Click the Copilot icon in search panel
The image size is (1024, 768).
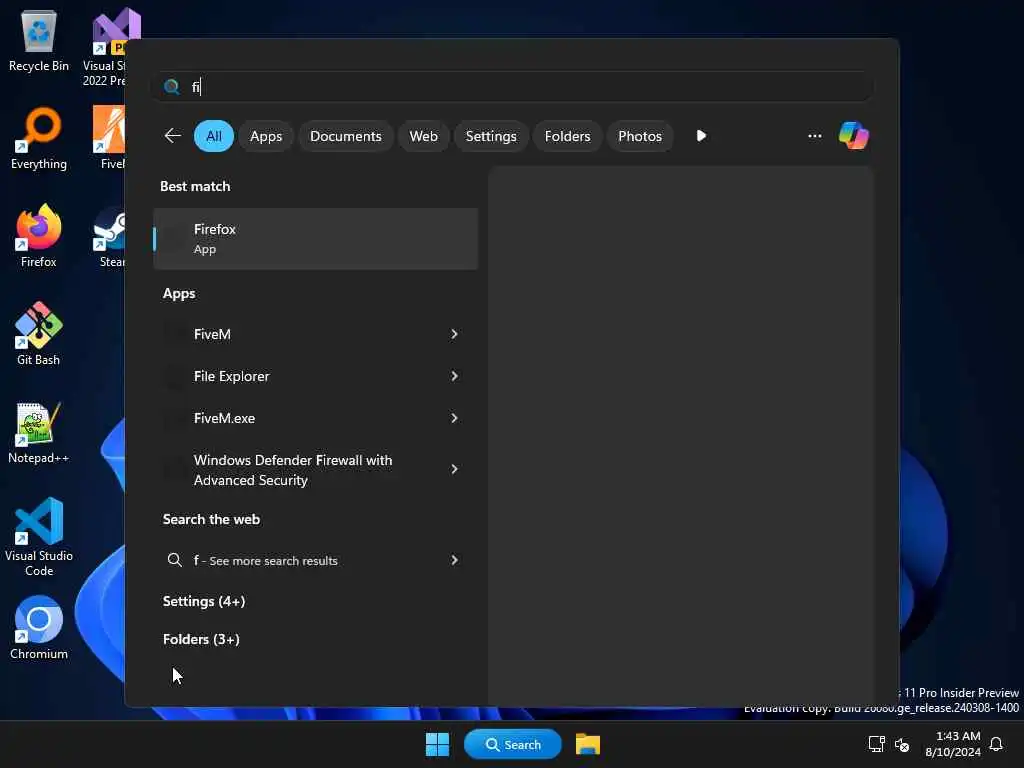[x=854, y=136]
